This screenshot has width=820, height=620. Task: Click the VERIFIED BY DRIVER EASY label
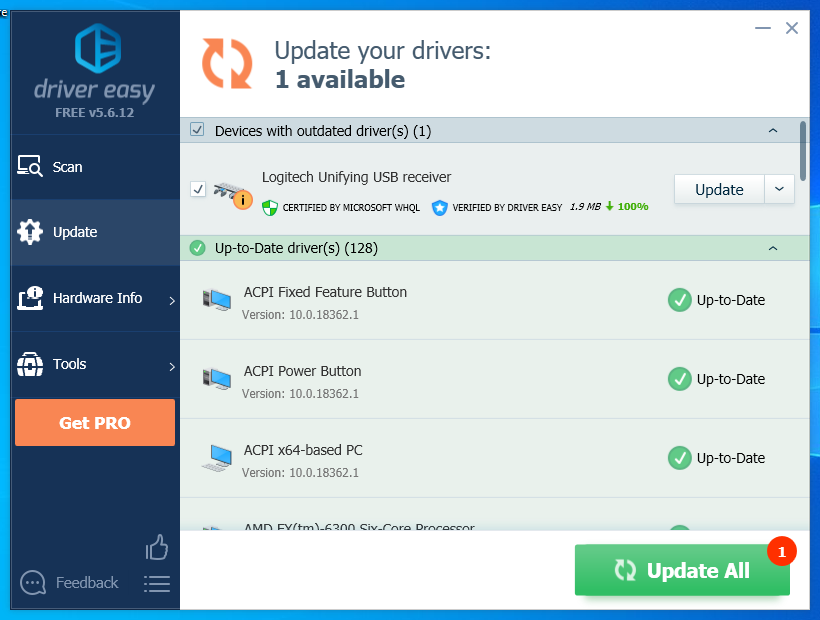coord(507,208)
